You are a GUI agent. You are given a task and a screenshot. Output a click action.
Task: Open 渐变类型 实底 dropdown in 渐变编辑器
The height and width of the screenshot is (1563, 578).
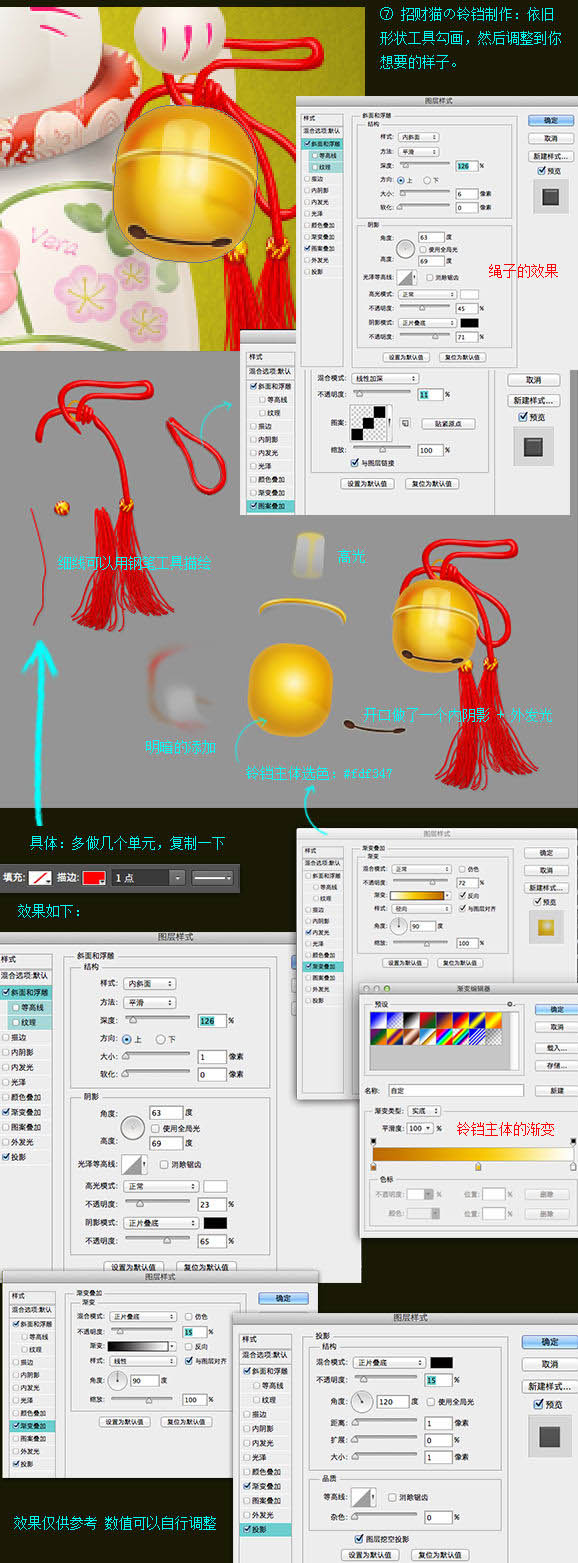click(x=424, y=1110)
